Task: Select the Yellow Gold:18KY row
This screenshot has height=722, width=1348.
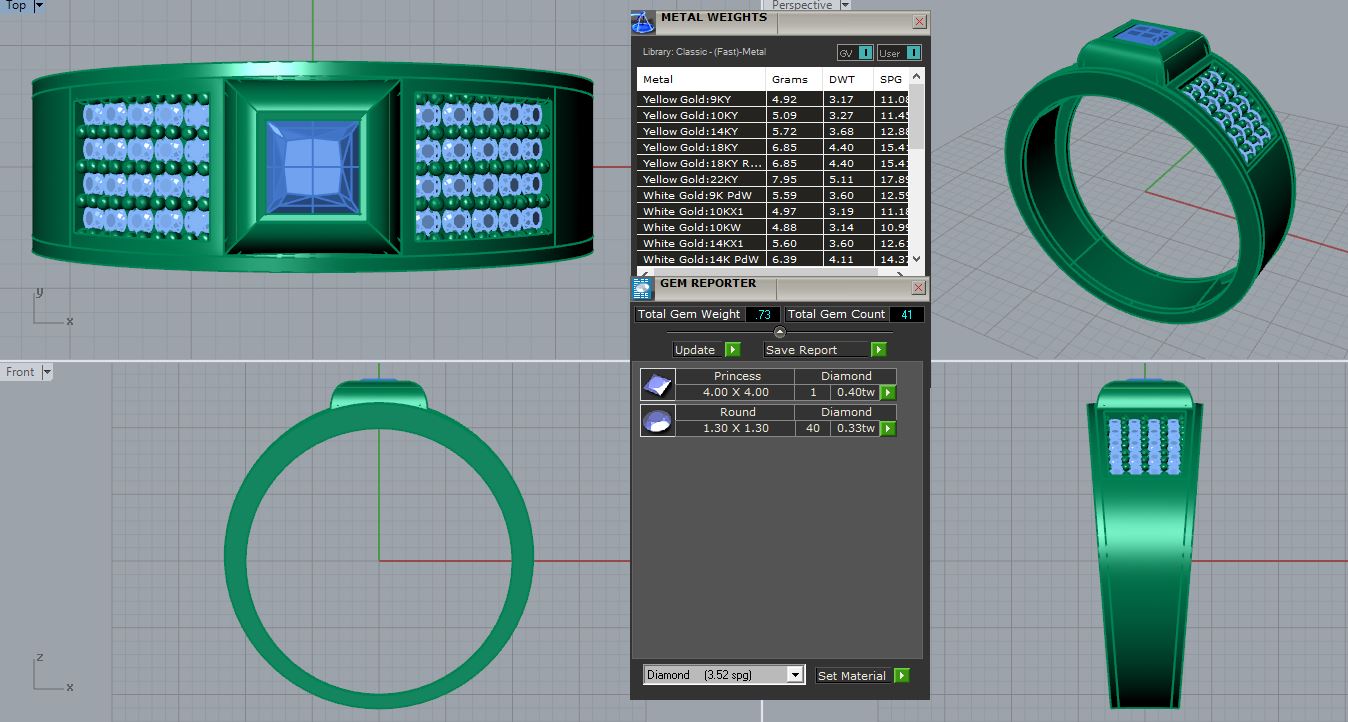Action: (700, 147)
